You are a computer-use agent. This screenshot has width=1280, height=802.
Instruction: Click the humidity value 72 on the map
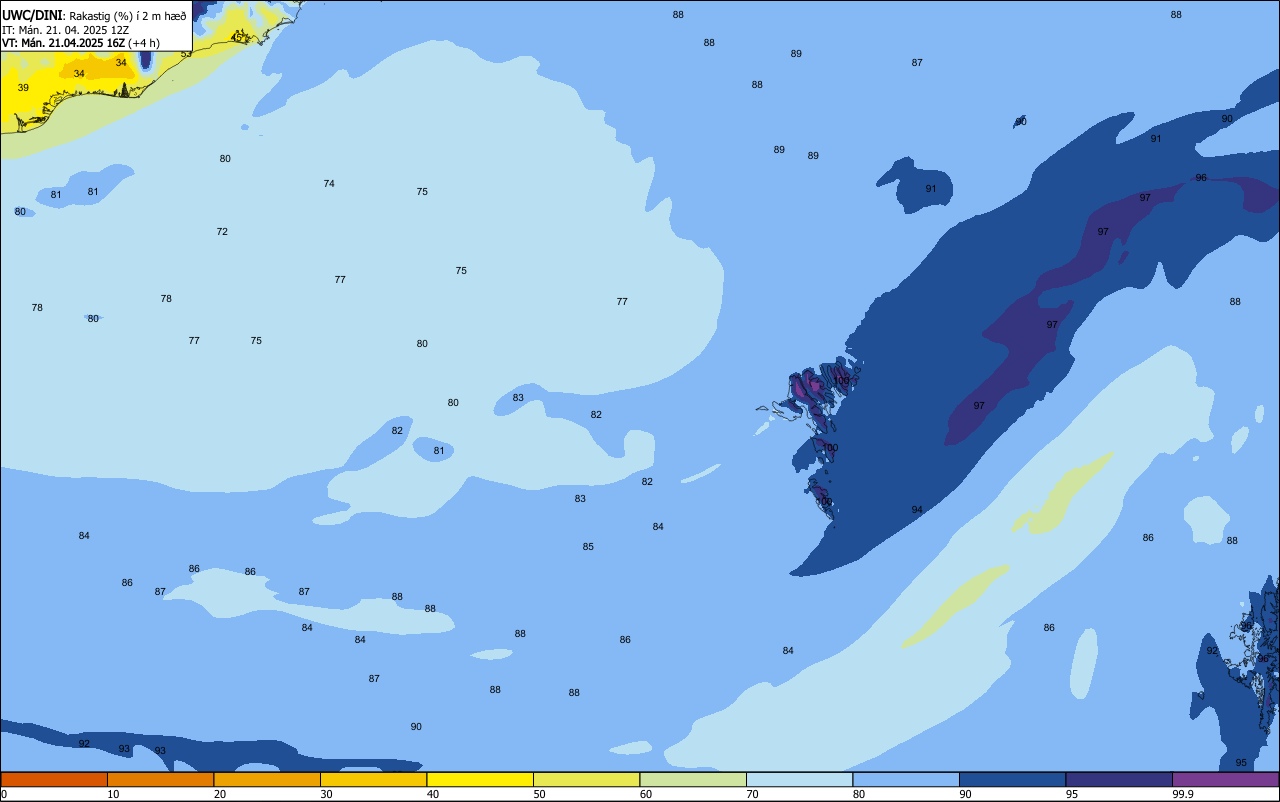coord(222,232)
